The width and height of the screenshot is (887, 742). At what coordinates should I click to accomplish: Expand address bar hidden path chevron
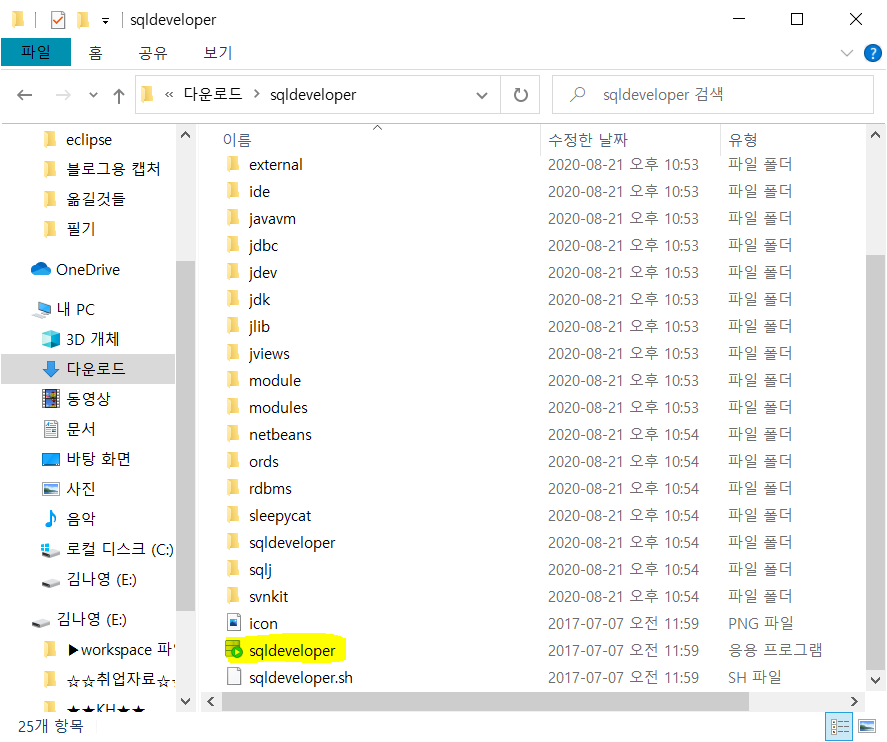coord(169,94)
